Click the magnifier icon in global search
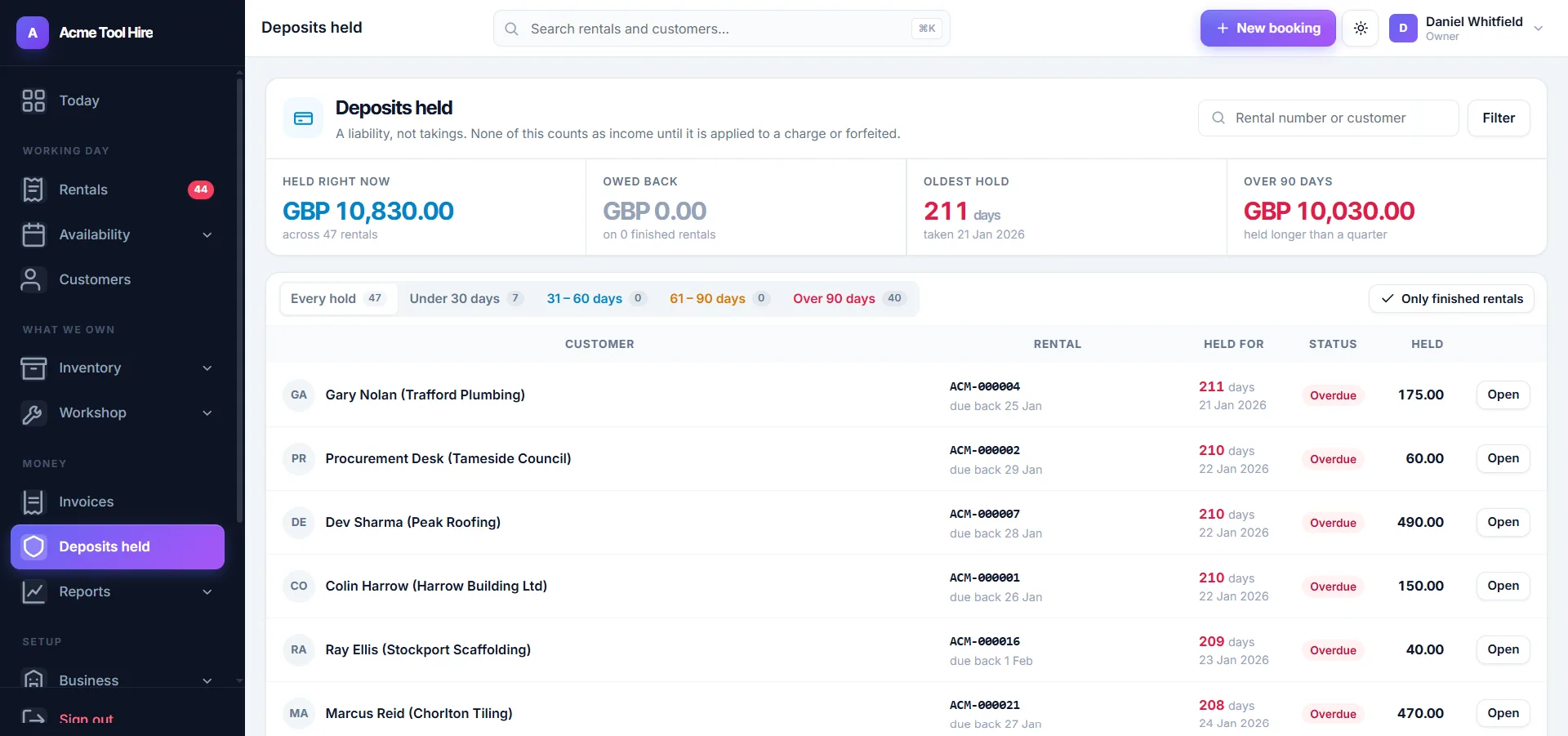The width and height of the screenshot is (1568, 736). (x=511, y=29)
